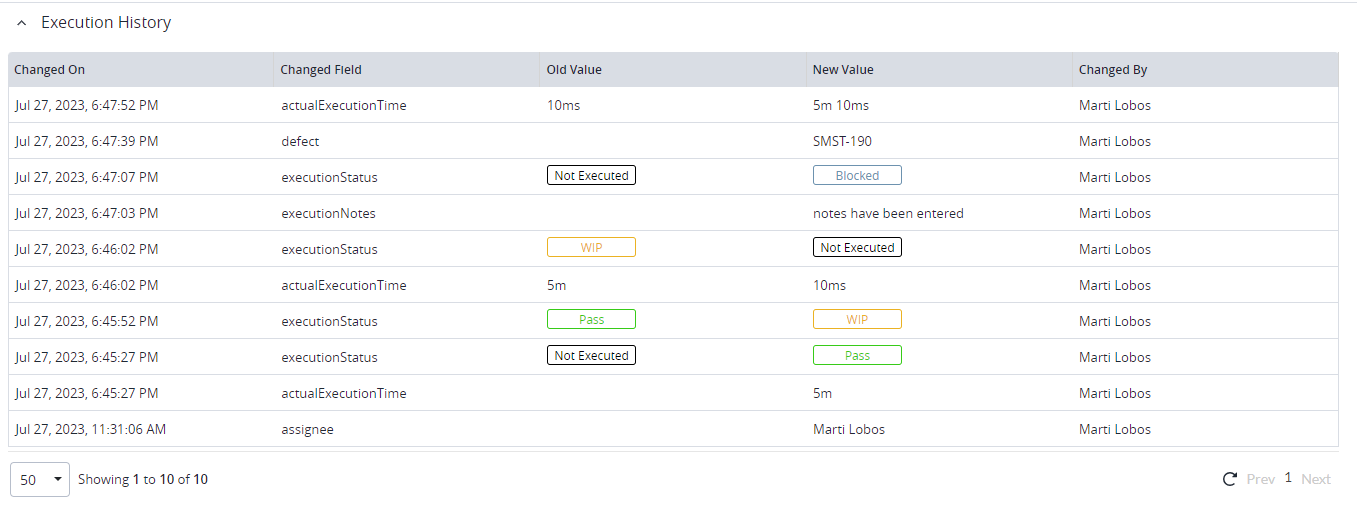Click the SMST-190 defect value
Viewport: 1357px width, 512px height.
pos(843,141)
